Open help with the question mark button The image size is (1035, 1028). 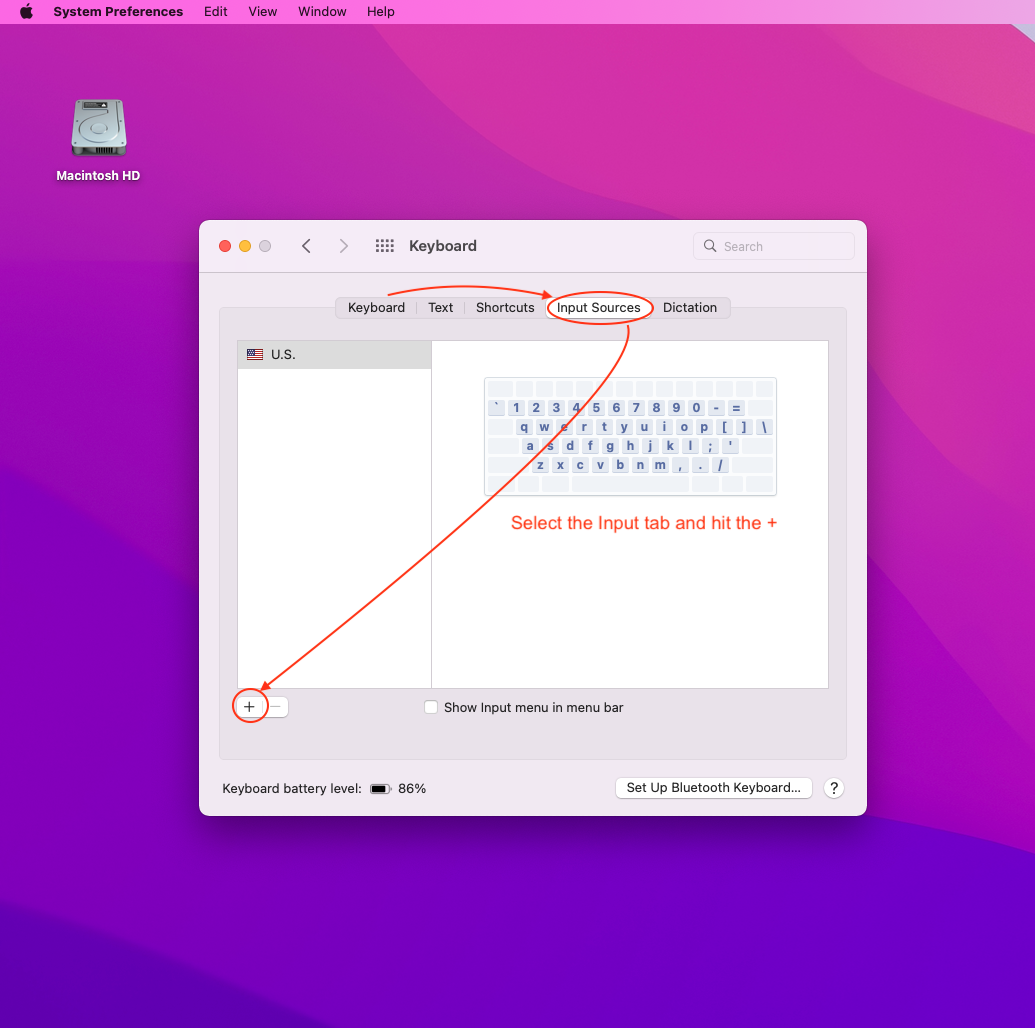tap(834, 788)
